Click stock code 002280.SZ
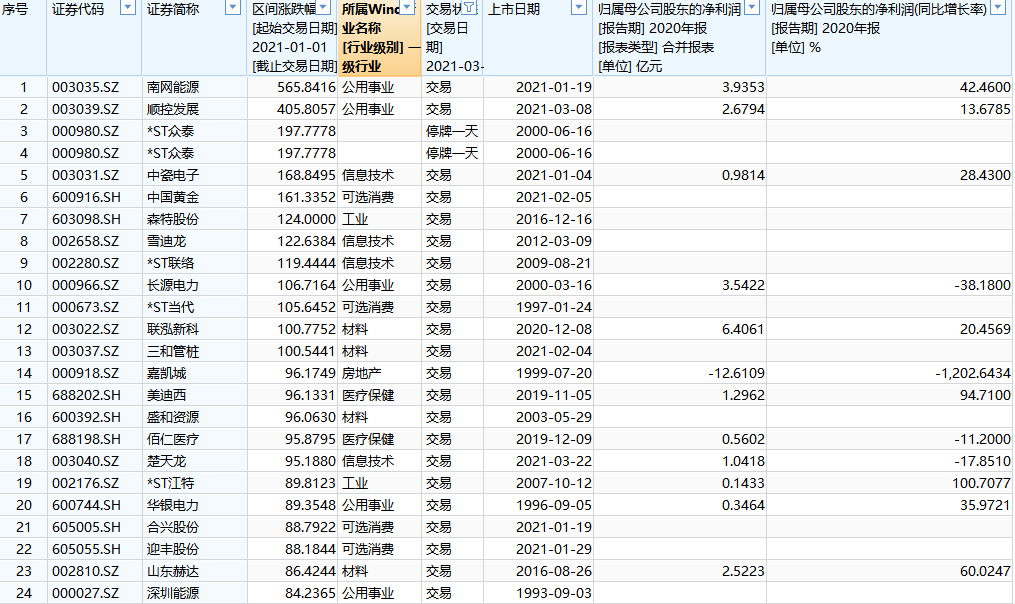1015x604 pixels. point(85,263)
